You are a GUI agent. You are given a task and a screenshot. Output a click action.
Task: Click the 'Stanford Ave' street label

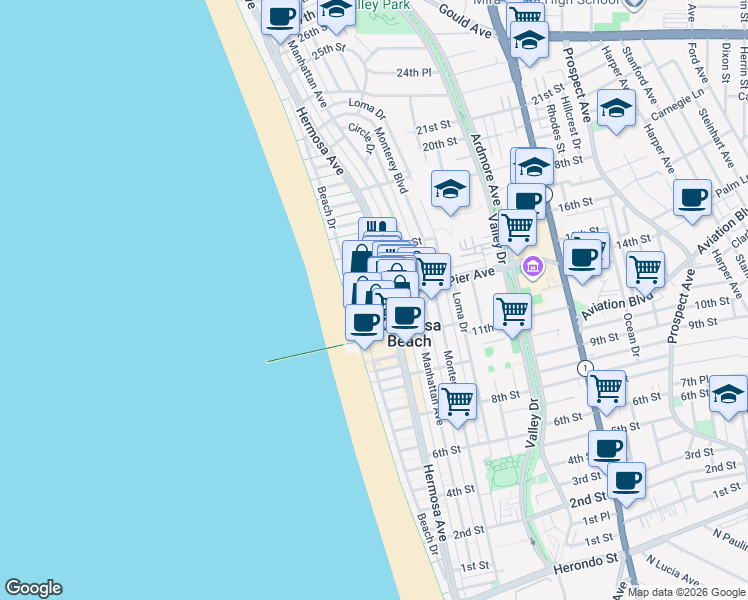639,75
